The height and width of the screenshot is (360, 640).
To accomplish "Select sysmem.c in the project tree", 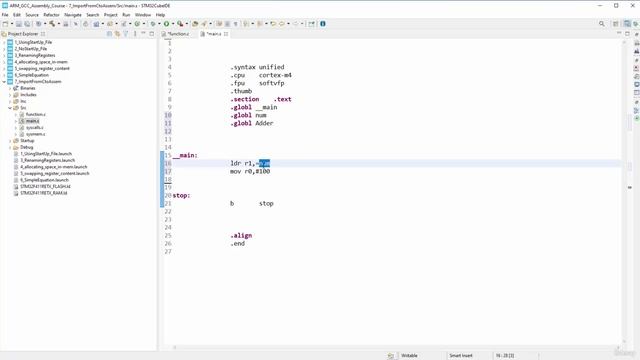I will (35, 134).
